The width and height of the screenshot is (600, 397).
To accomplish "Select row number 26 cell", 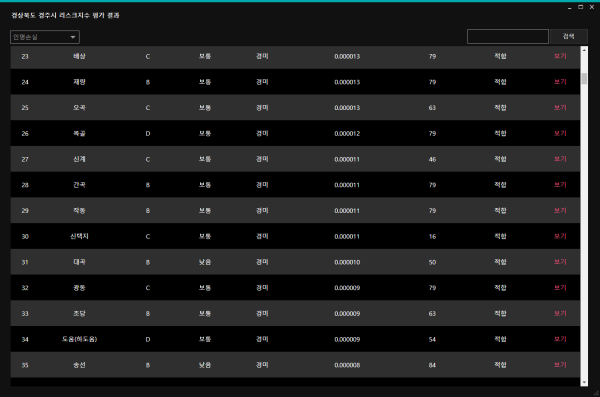I will (25, 133).
